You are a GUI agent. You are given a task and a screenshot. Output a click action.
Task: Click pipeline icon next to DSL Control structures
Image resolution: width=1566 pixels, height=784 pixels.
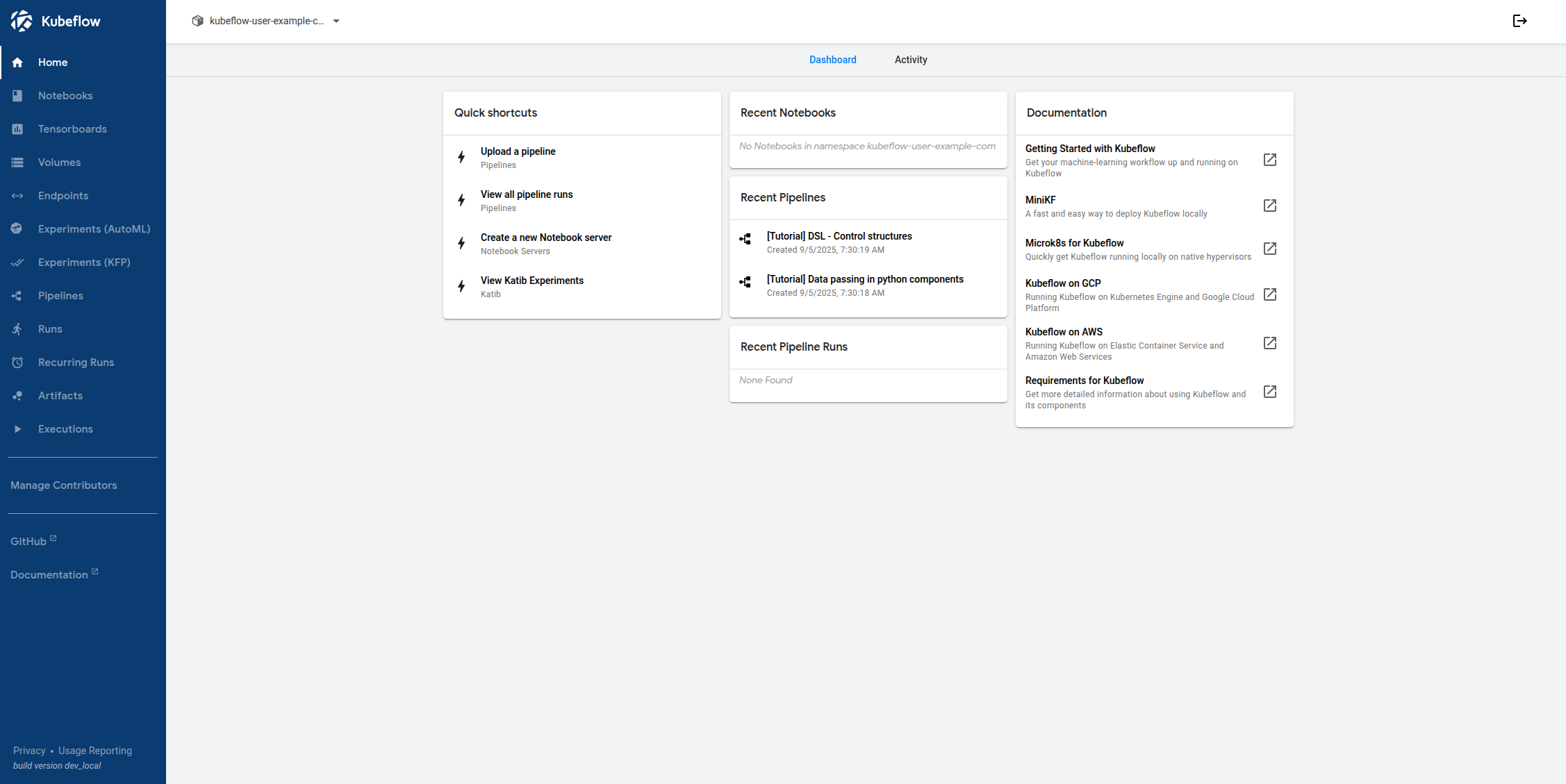(x=745, y=239)
